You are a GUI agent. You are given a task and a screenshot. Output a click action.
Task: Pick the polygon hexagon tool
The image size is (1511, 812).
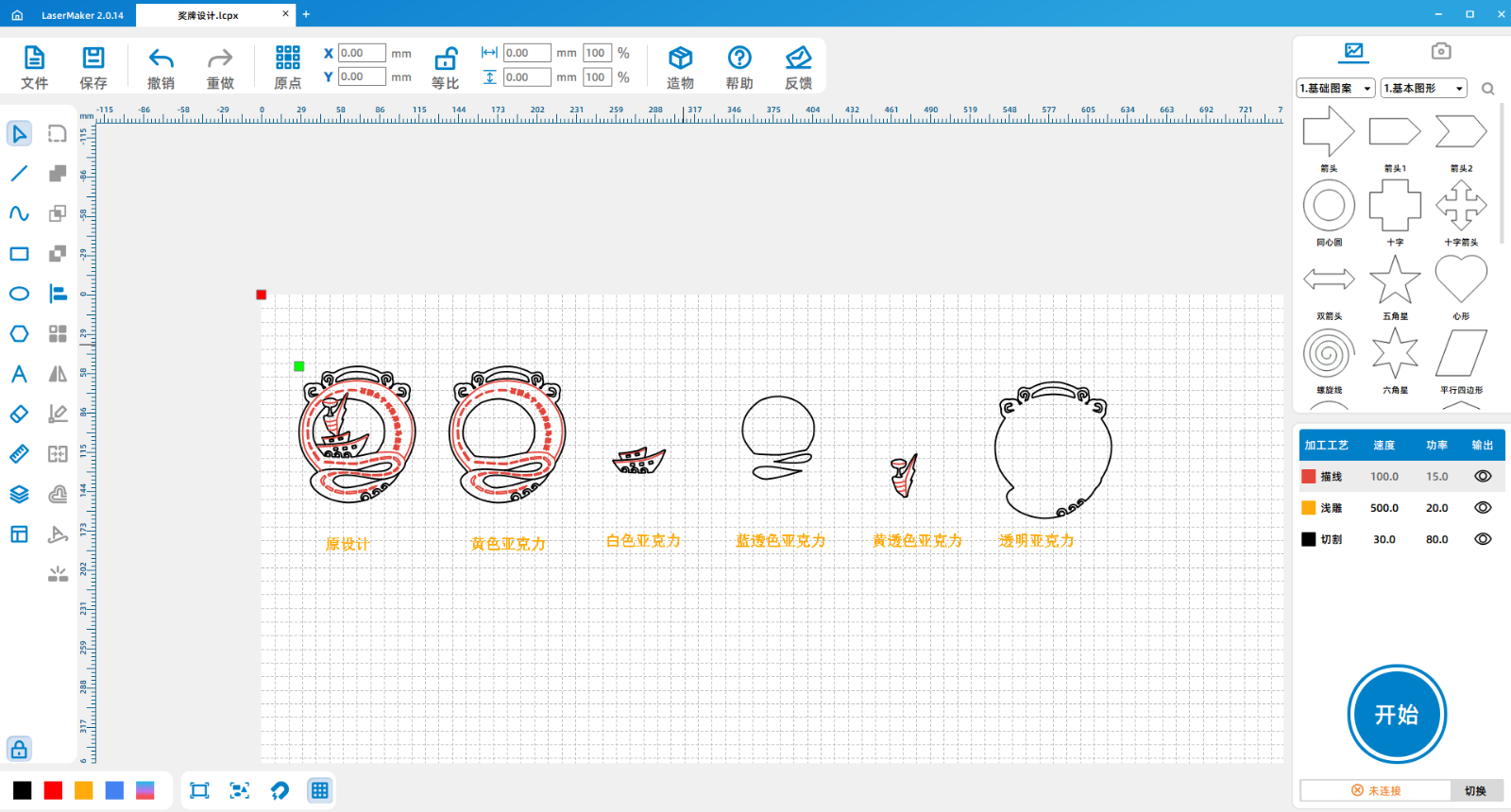(x=19, y=334)
